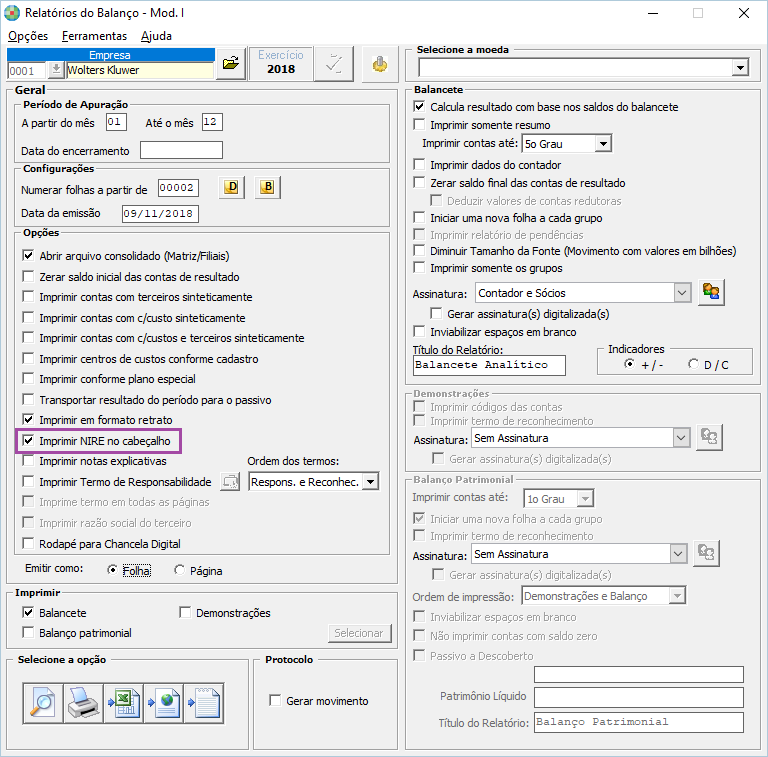Image resolution: width=768 pixels, height=757 pixels.
Task: Click Demonstrações signature people icon
Action: 709,437
